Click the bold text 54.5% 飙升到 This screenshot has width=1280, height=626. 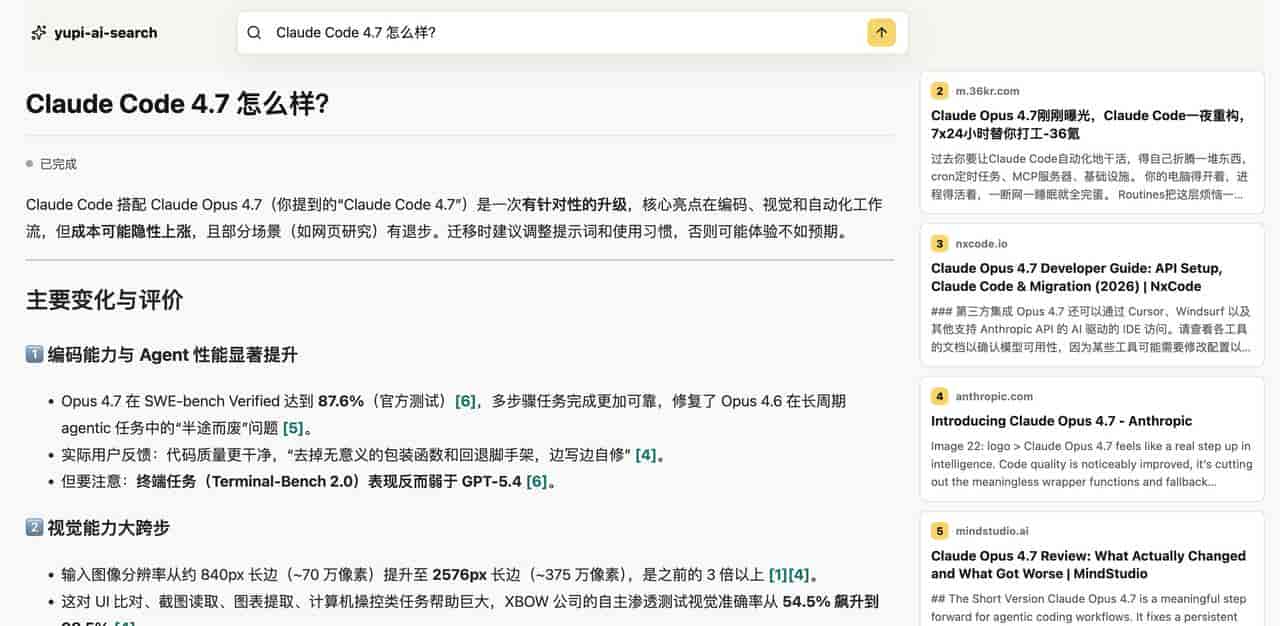pyautogui.click(x=830, y=602)
